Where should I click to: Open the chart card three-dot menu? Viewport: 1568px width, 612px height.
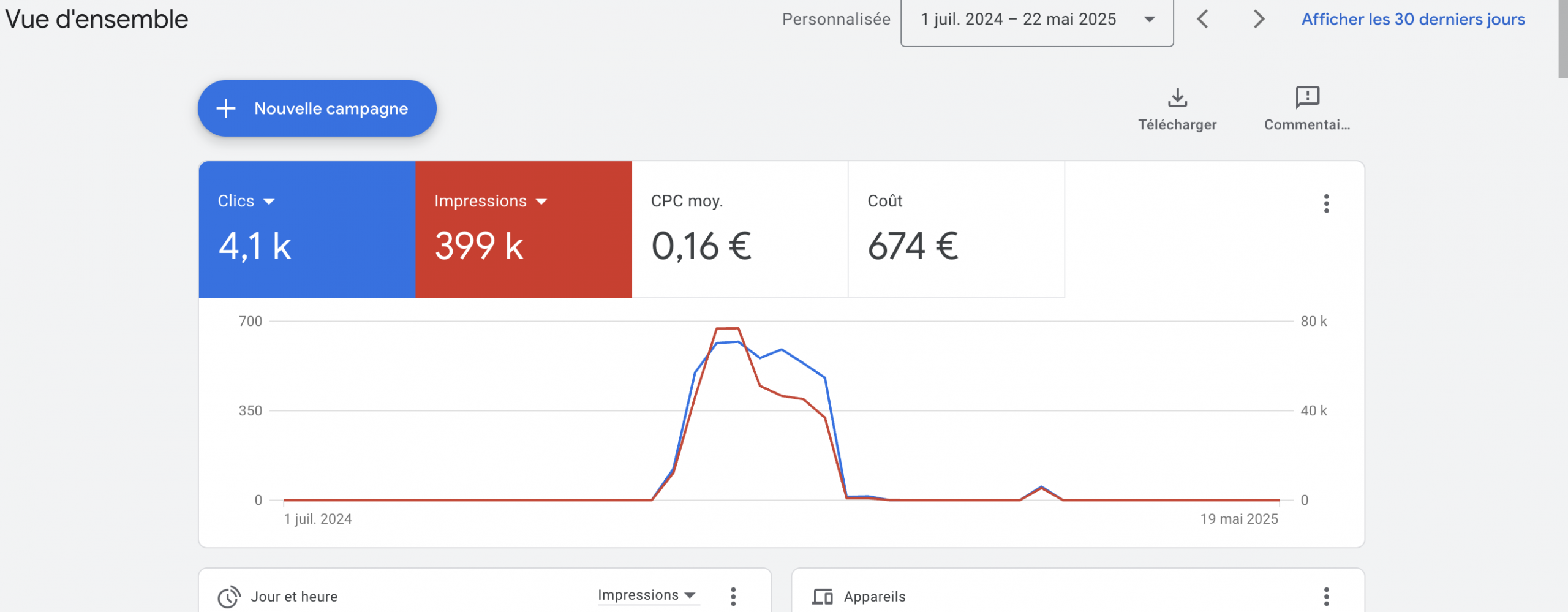point(1326,203)
